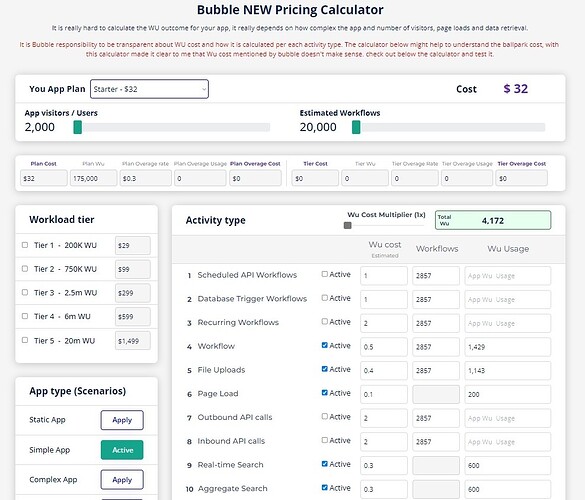Check the Tier 2 - 750K WU checkbox
Image resolution: width=585 pixels, height=500 pixels.
coord(25,269)
